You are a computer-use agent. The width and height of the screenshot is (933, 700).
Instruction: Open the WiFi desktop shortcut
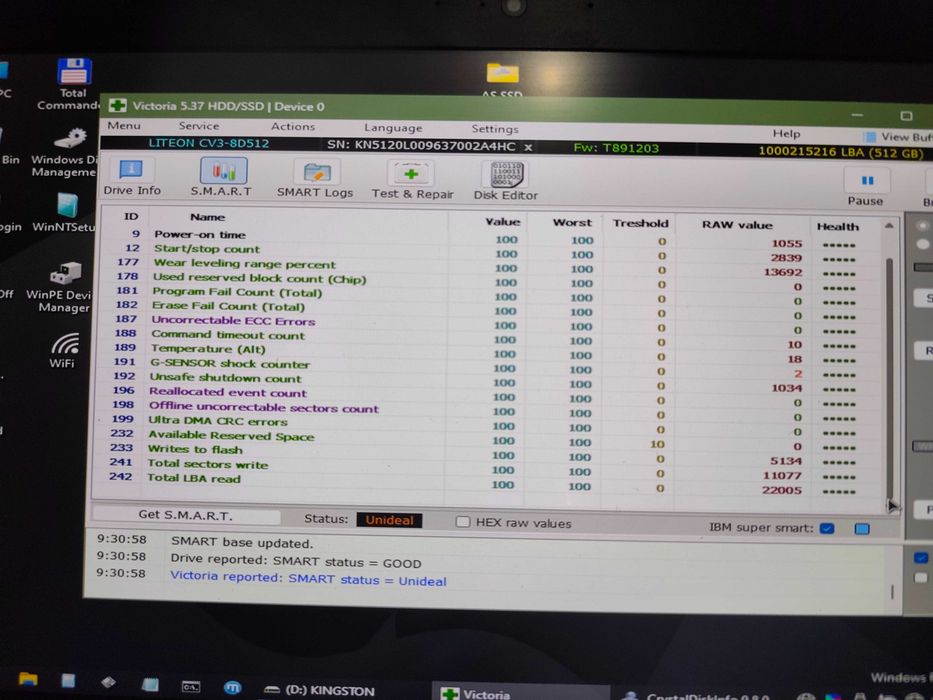(64, 350)
